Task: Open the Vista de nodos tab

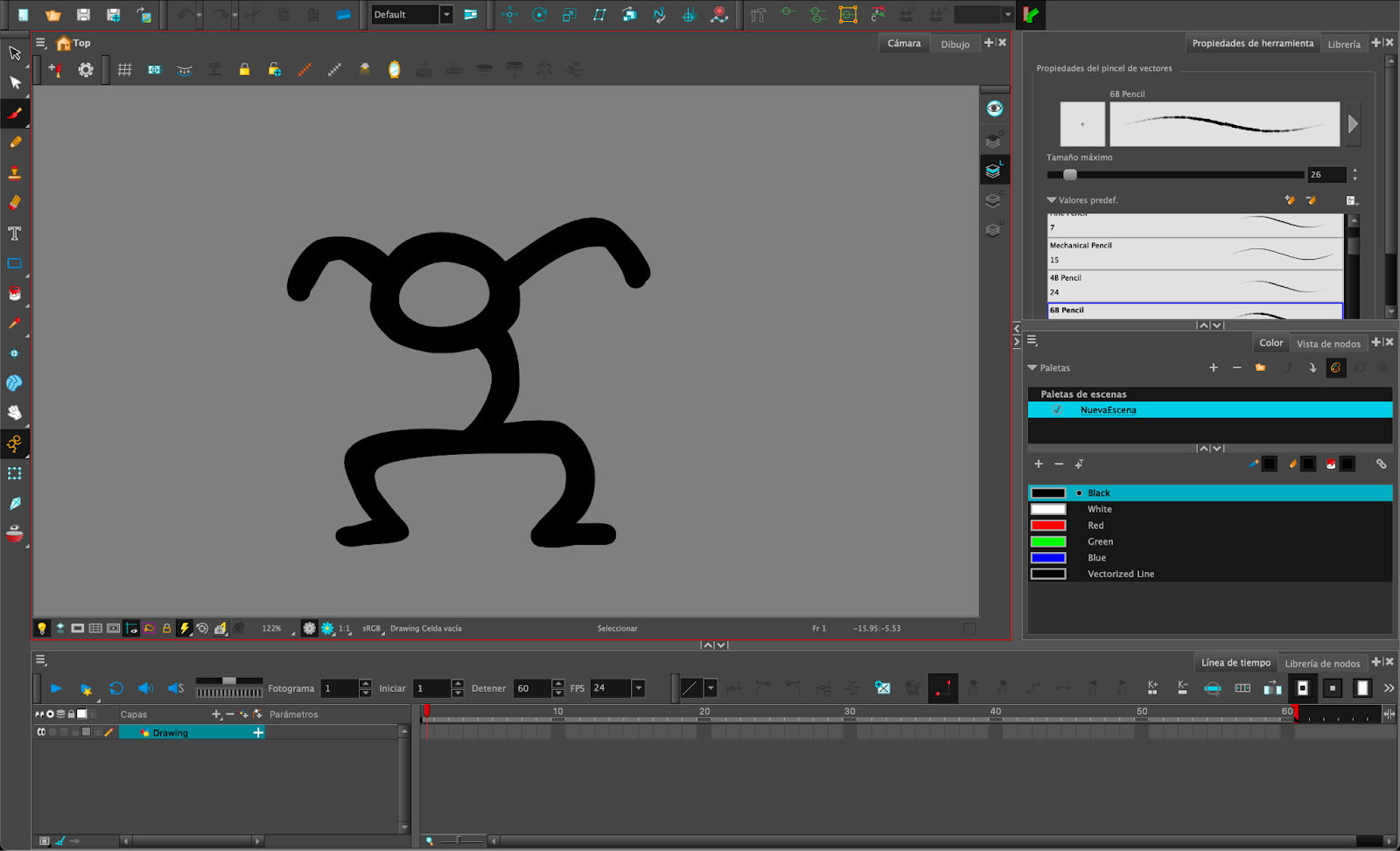Action: pos(1328,344)
